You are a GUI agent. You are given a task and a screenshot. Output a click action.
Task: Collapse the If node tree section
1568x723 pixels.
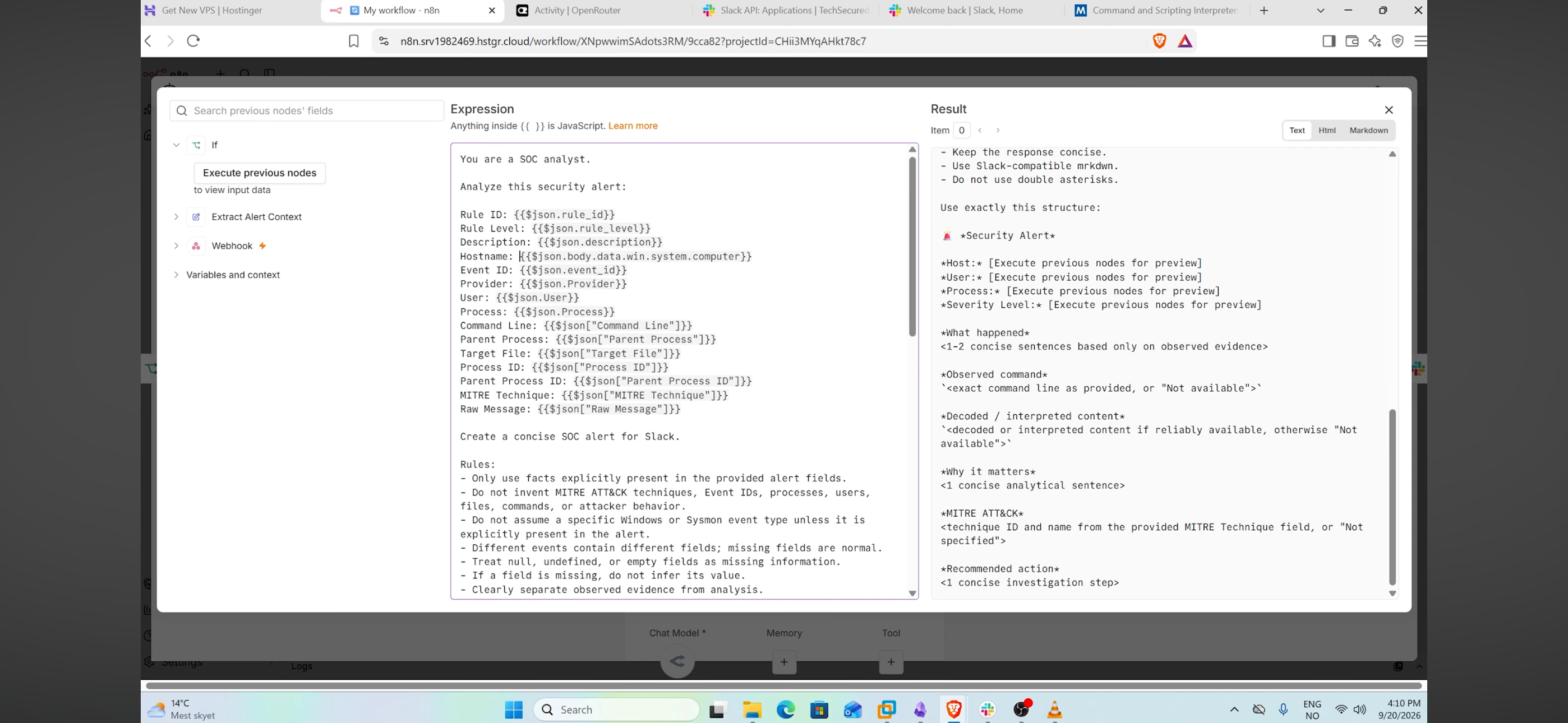pos(176,145)
